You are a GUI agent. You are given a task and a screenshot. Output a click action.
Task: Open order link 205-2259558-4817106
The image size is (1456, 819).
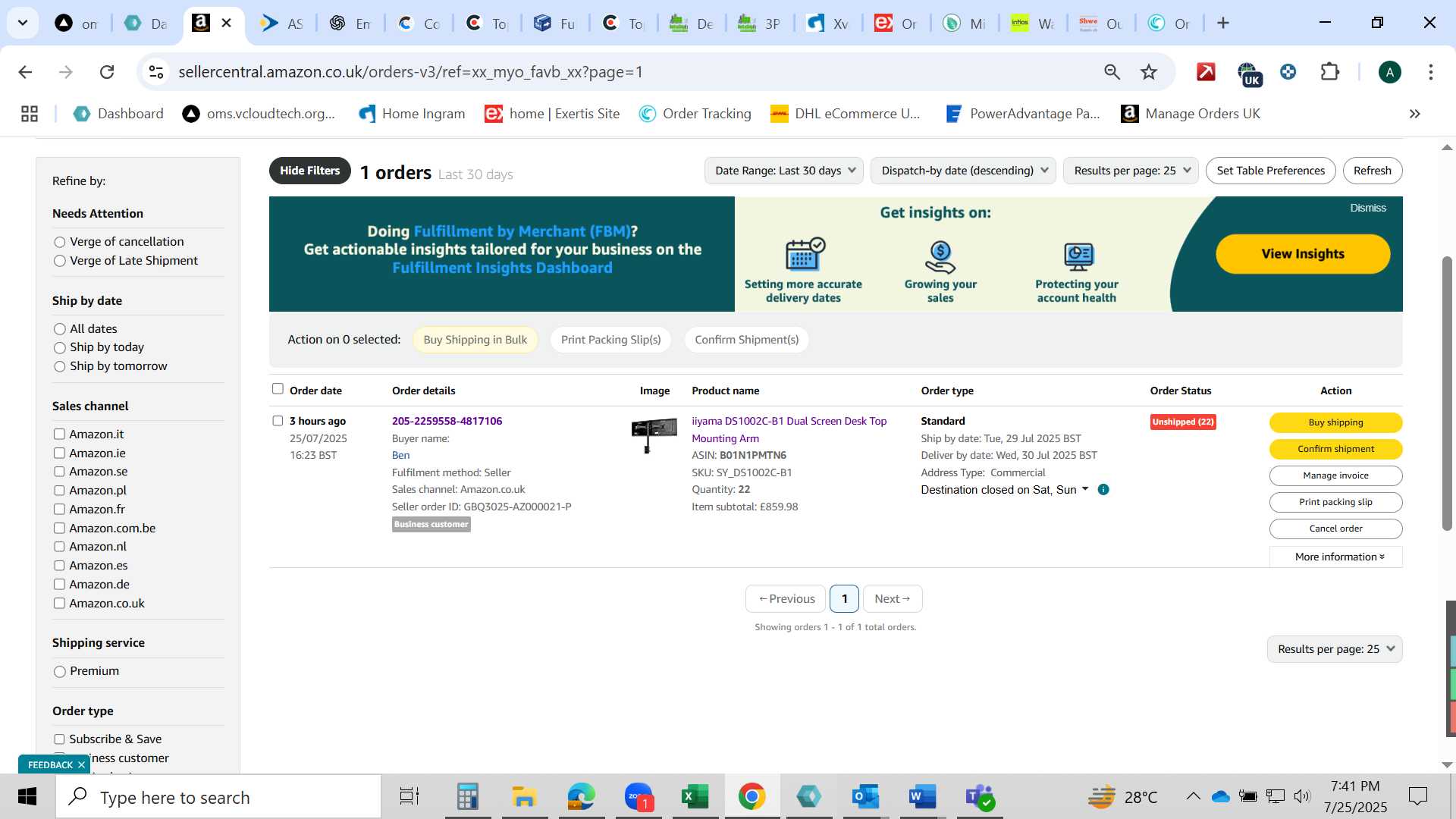(x=447, y=421)
